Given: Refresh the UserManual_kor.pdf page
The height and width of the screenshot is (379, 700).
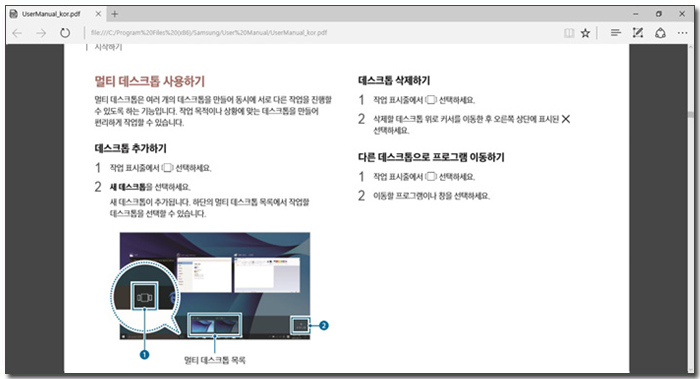Looking at the screenshot, I should pos(65,33).
